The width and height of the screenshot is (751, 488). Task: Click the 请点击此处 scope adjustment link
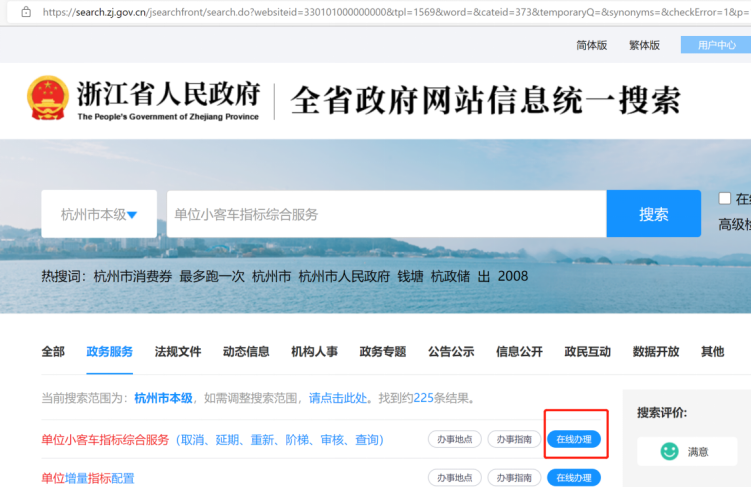click(x=337, y=398)
